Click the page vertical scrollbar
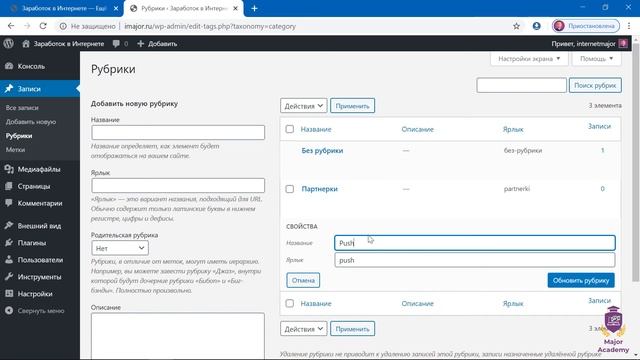Image resolution: width=640 pixels, height=360 pixels. (x=636, y=163)
